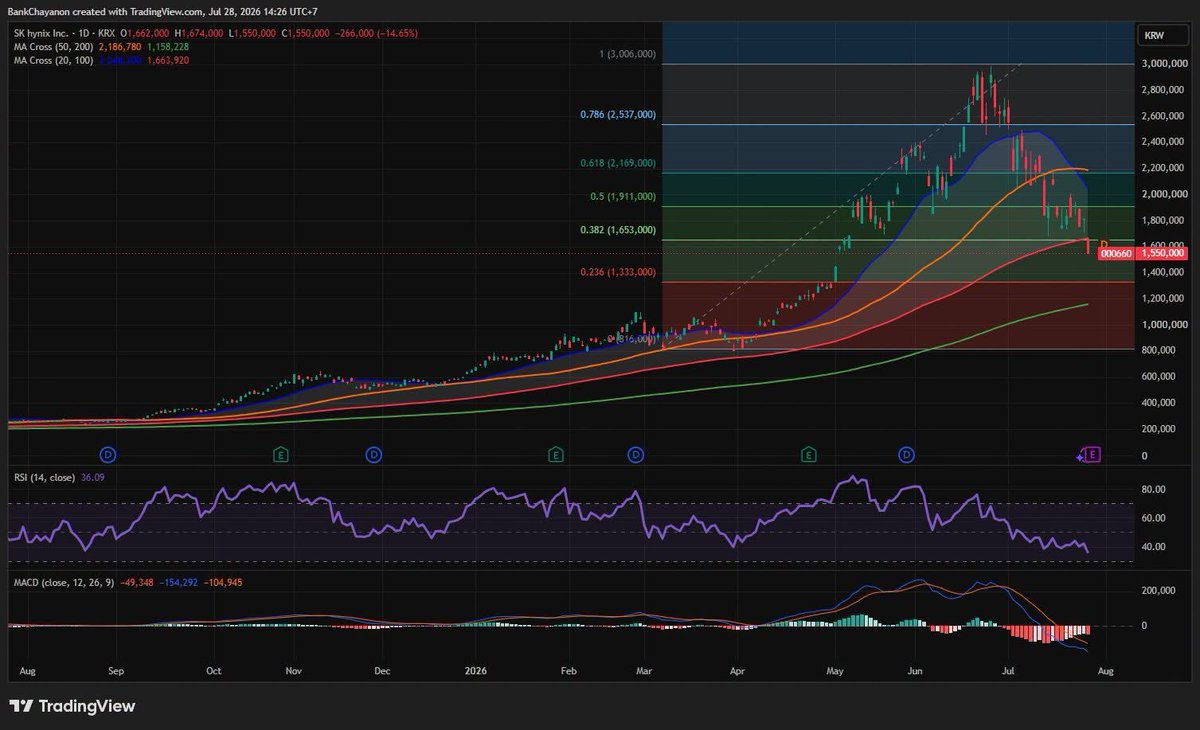This screenshot has height=730, width=1200.
Task: Click the MACD histogram value −49,348
Action: click(x=138, y=581)
